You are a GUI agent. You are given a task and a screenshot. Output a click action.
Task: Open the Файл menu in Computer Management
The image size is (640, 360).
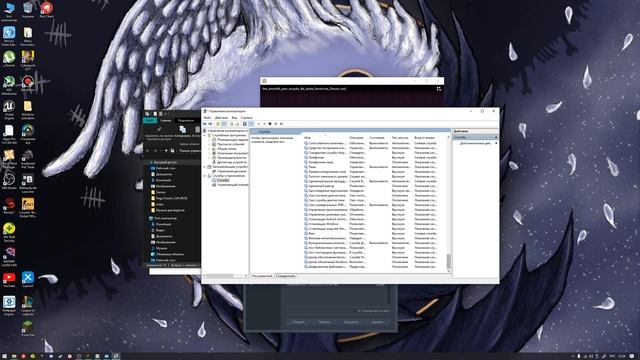207,118
